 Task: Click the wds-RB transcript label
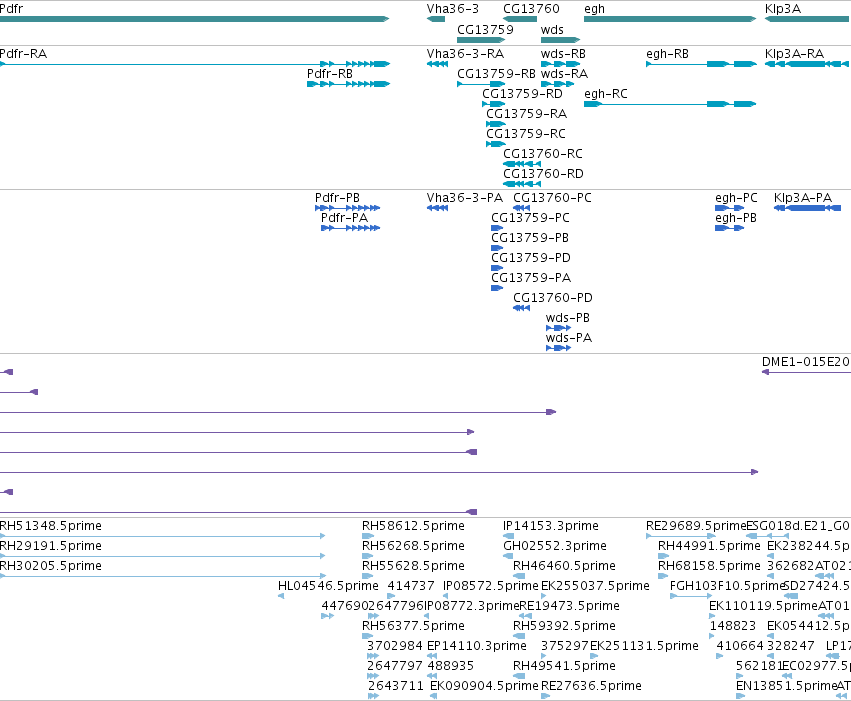pyautogui.click(x=563, y=54)
